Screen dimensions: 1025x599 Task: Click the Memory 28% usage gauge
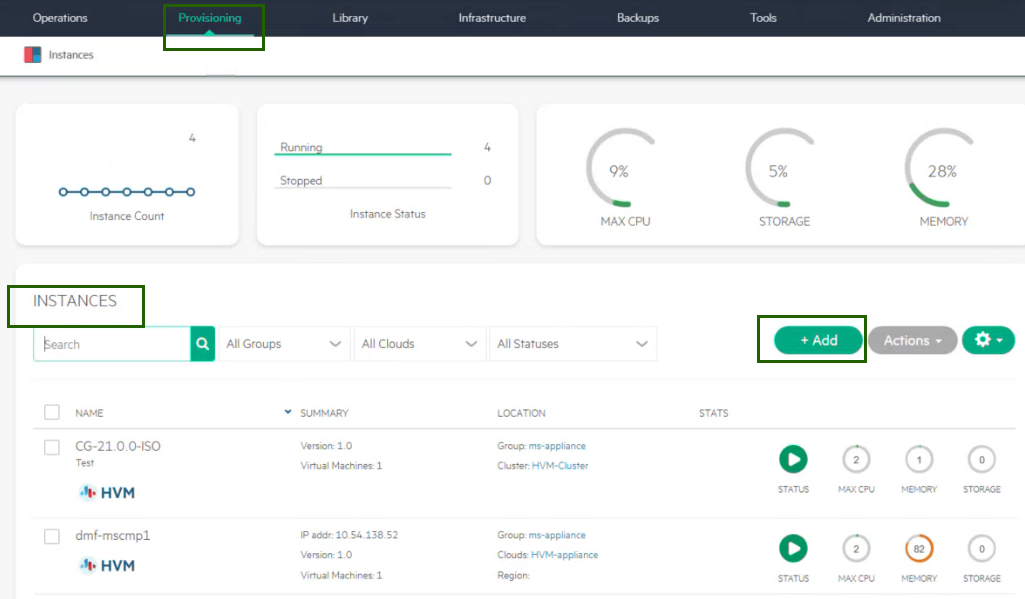[942, 171]
